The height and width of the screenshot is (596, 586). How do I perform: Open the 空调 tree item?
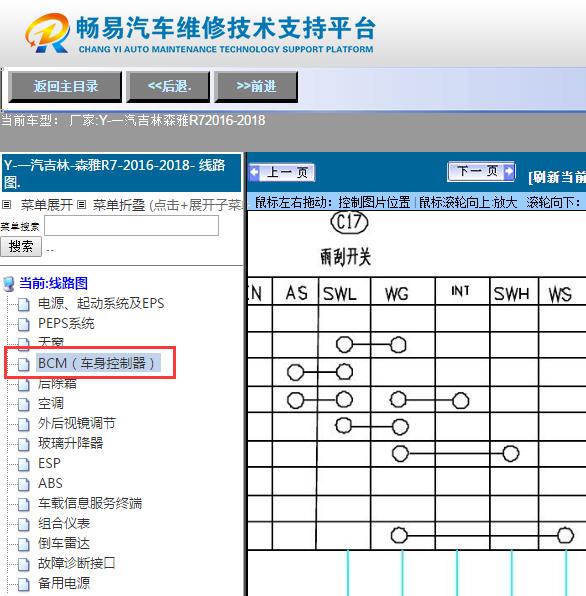[x=51, y=403]
